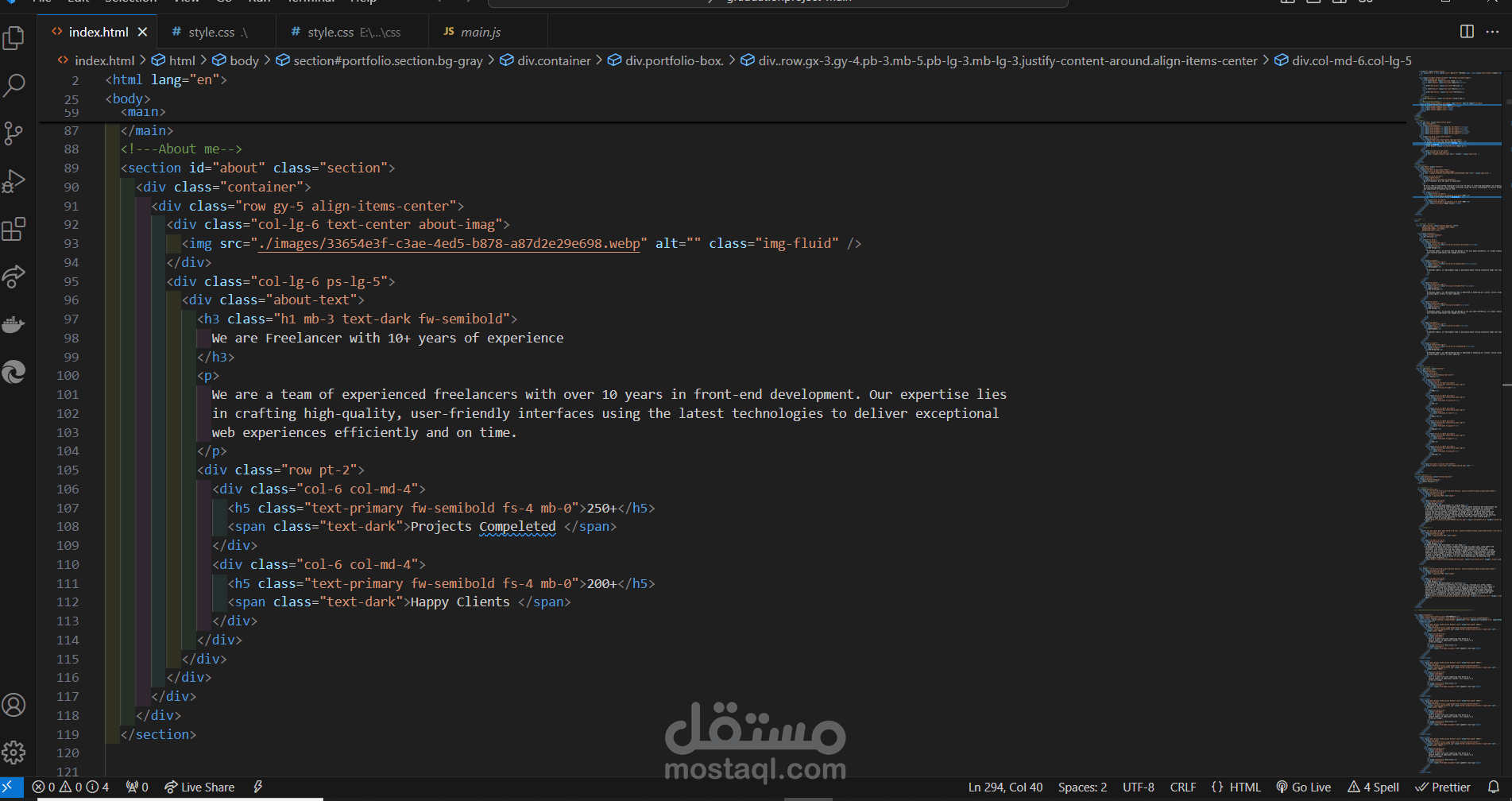Start a Live Share session from the status bar

[x=199, y=787]
